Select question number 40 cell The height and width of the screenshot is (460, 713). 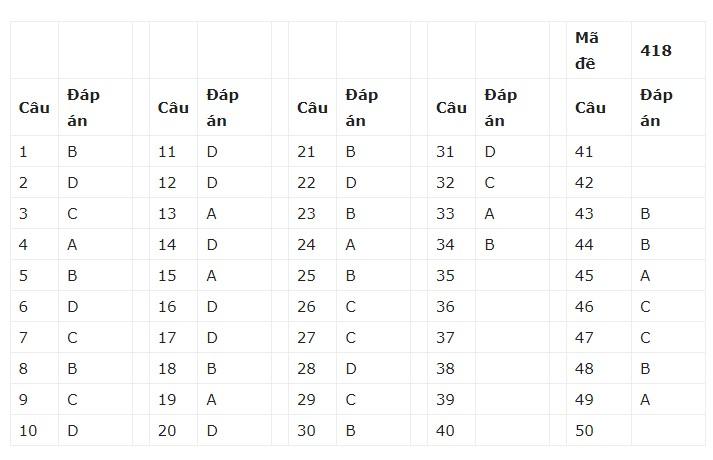coord(445,430)
